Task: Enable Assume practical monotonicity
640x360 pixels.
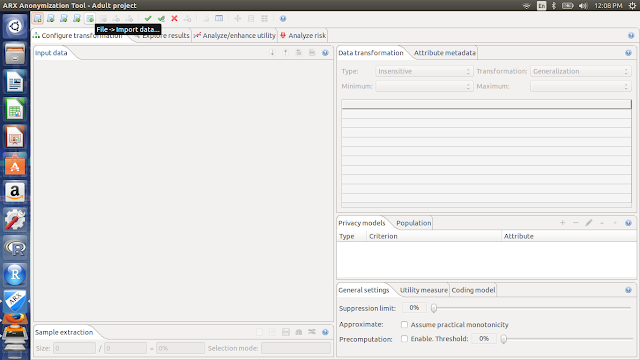Action: coord(404,324)
